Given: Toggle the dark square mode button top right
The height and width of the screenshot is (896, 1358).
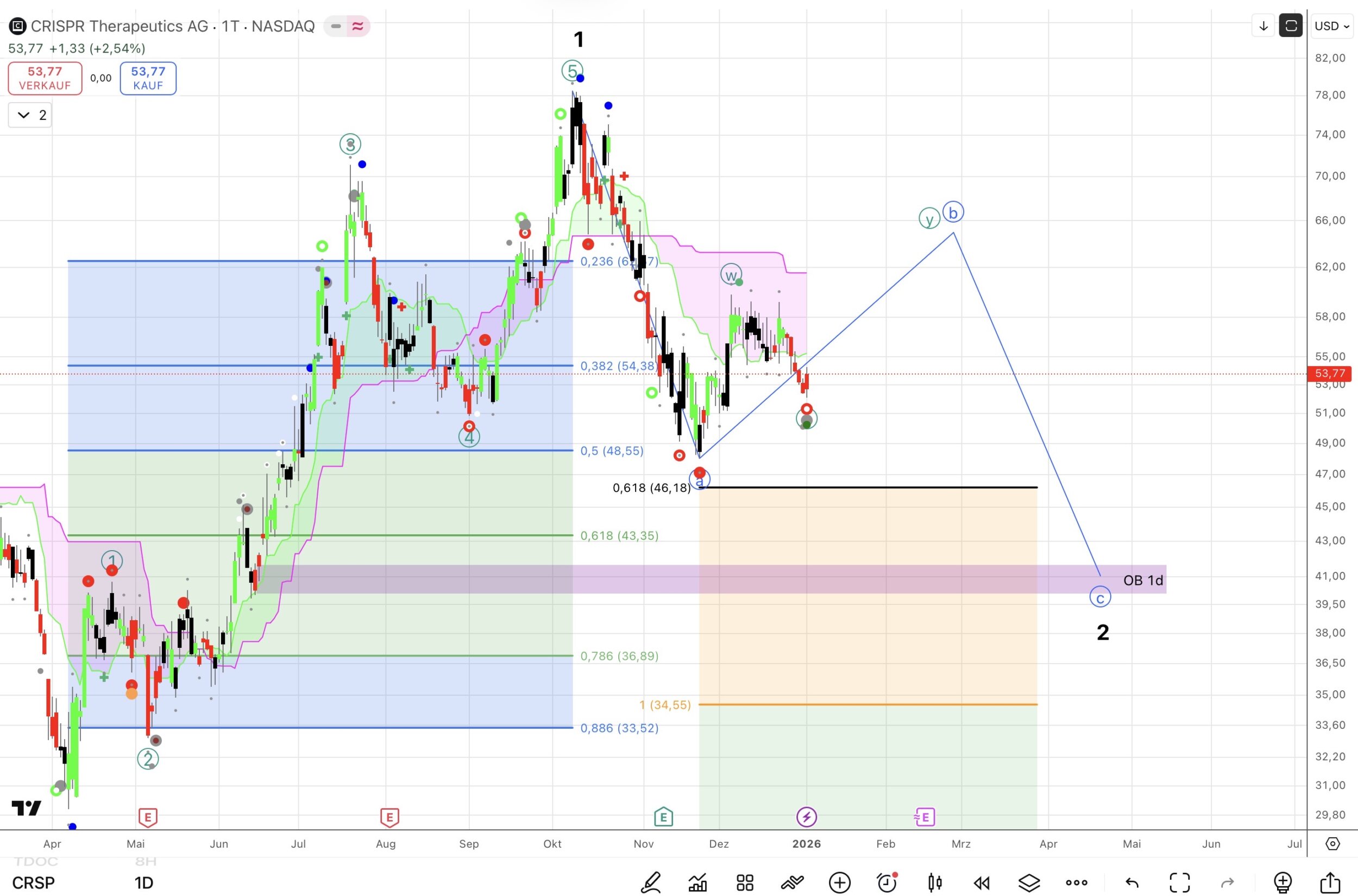Looking at the screenshot, I should (1291, 26).
